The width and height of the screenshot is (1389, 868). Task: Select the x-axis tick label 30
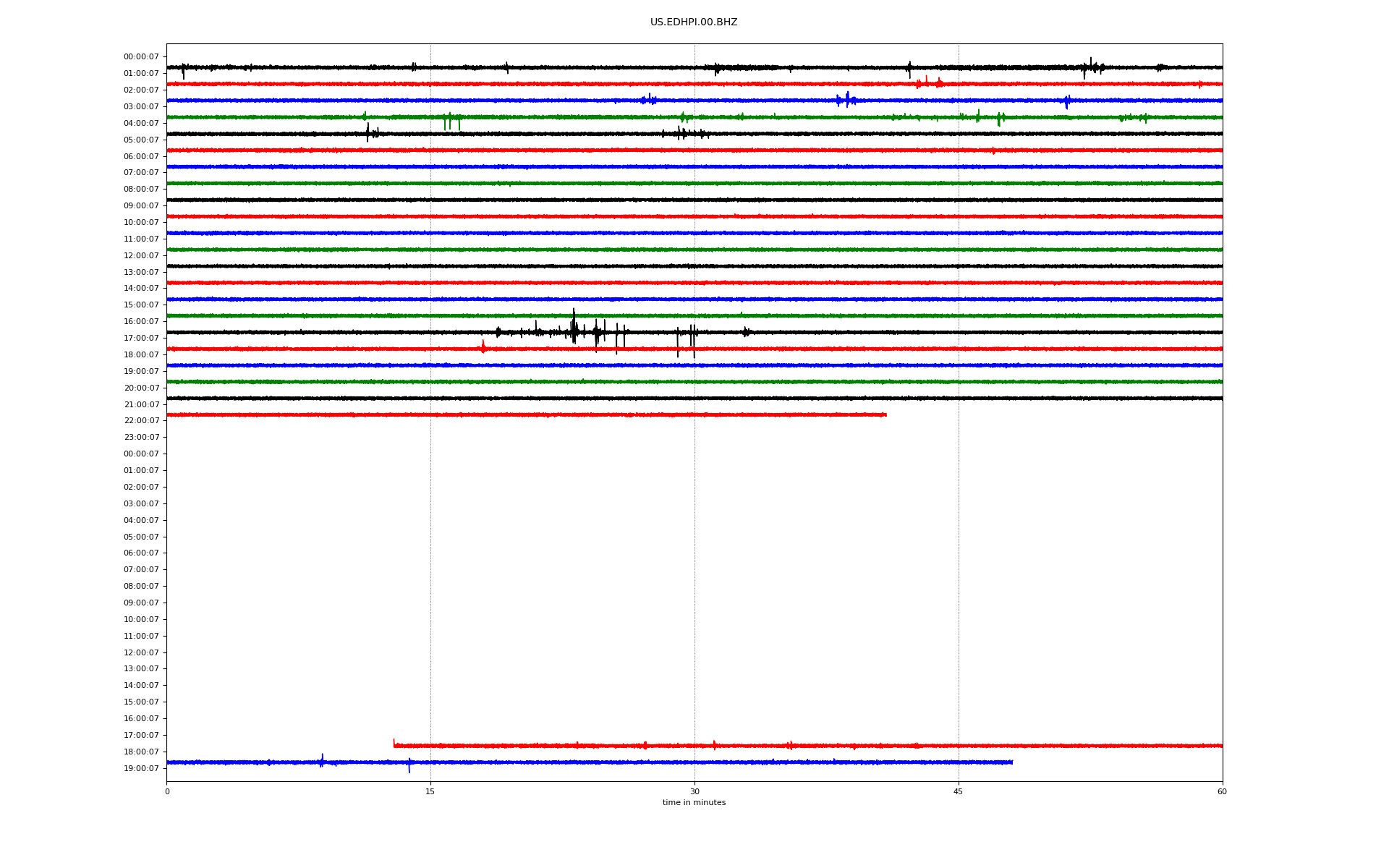[x=694, y=791]
